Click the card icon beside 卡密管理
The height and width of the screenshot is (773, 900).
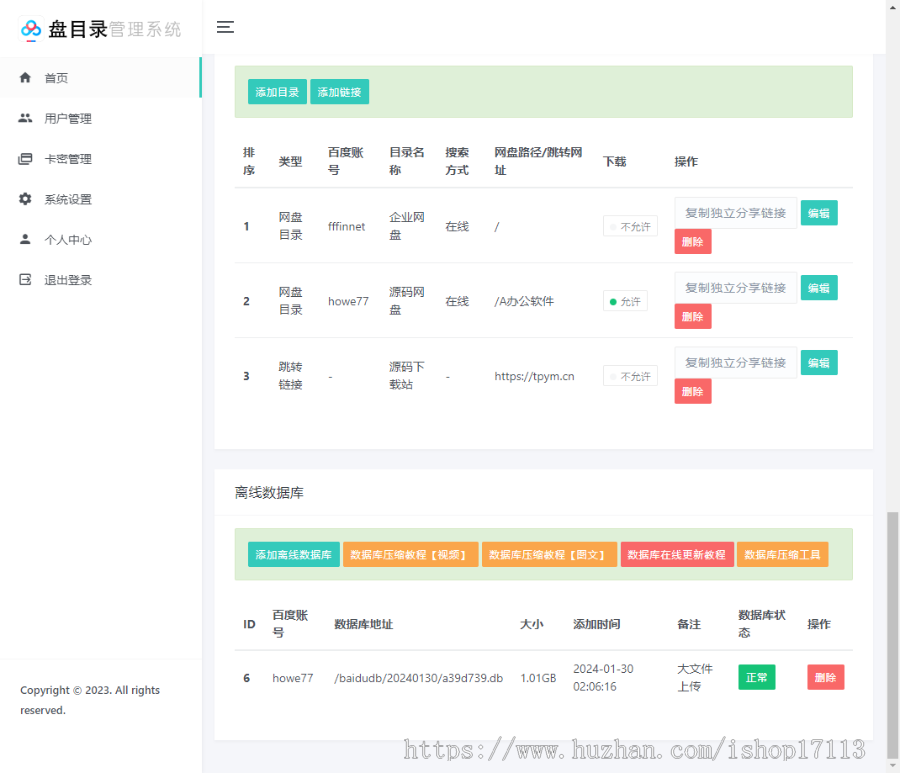pos(25,159)
